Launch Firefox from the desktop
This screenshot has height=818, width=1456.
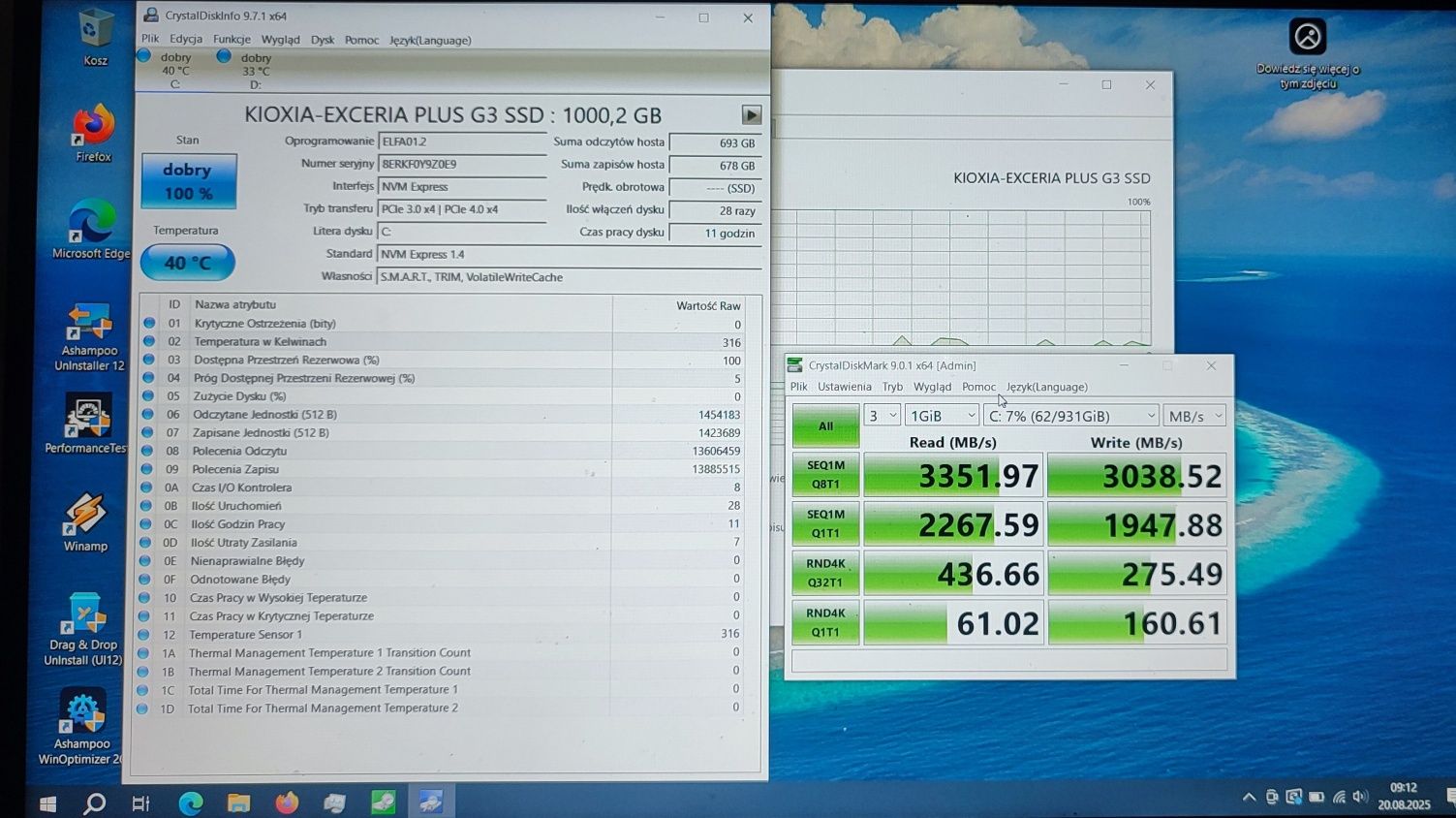coord(93,134)
